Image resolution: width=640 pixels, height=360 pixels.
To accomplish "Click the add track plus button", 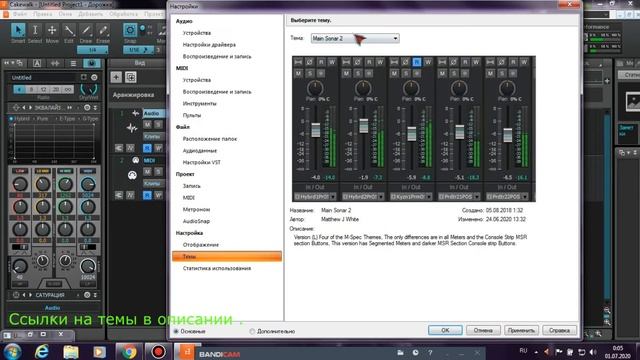I will (x=116, y=77).
